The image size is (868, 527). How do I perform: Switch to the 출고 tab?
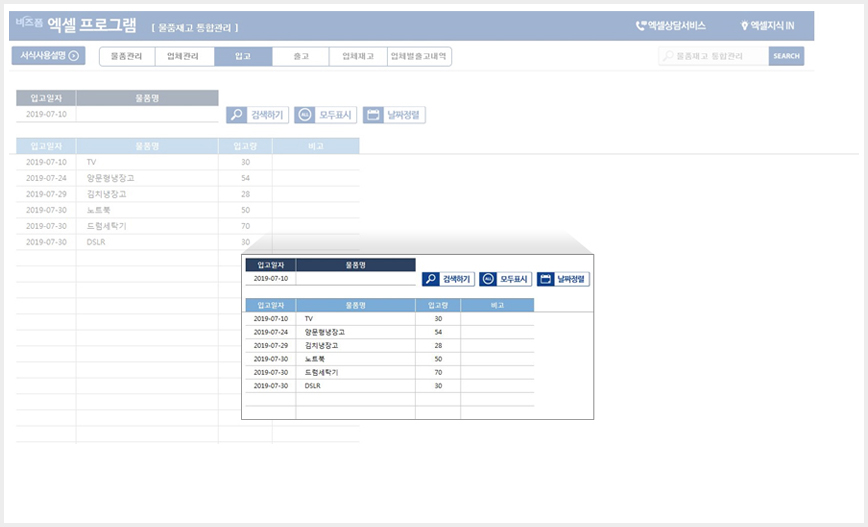pyautogui.click(x=301, y=56)
